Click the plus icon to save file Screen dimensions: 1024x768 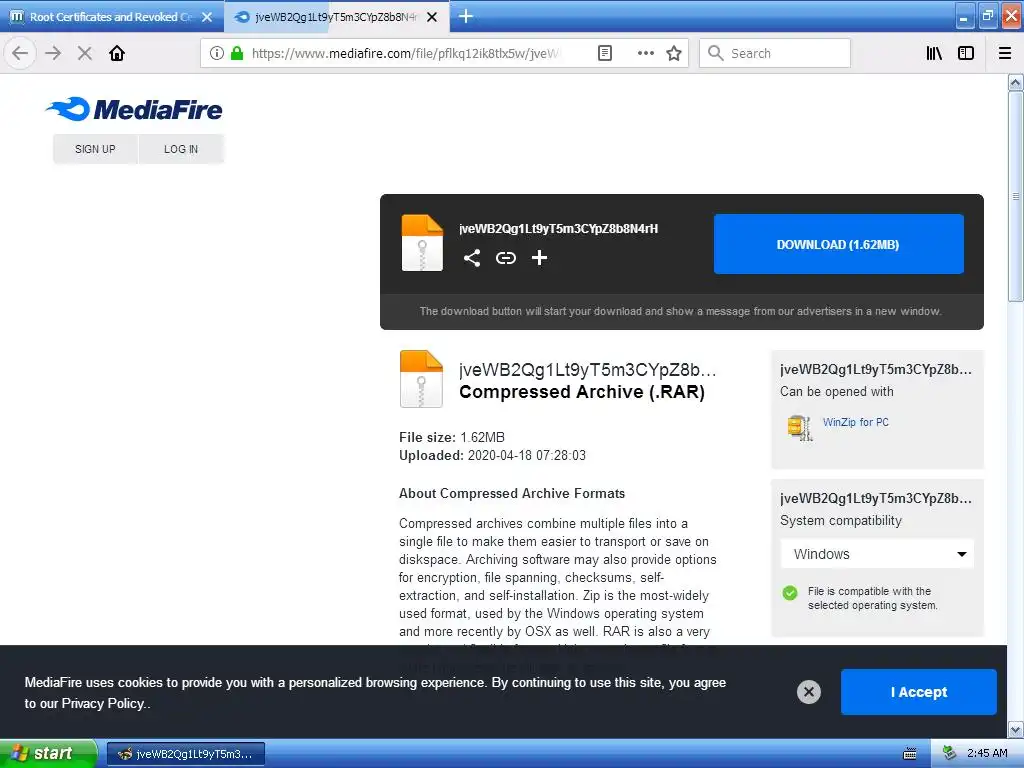coord(539,258)
